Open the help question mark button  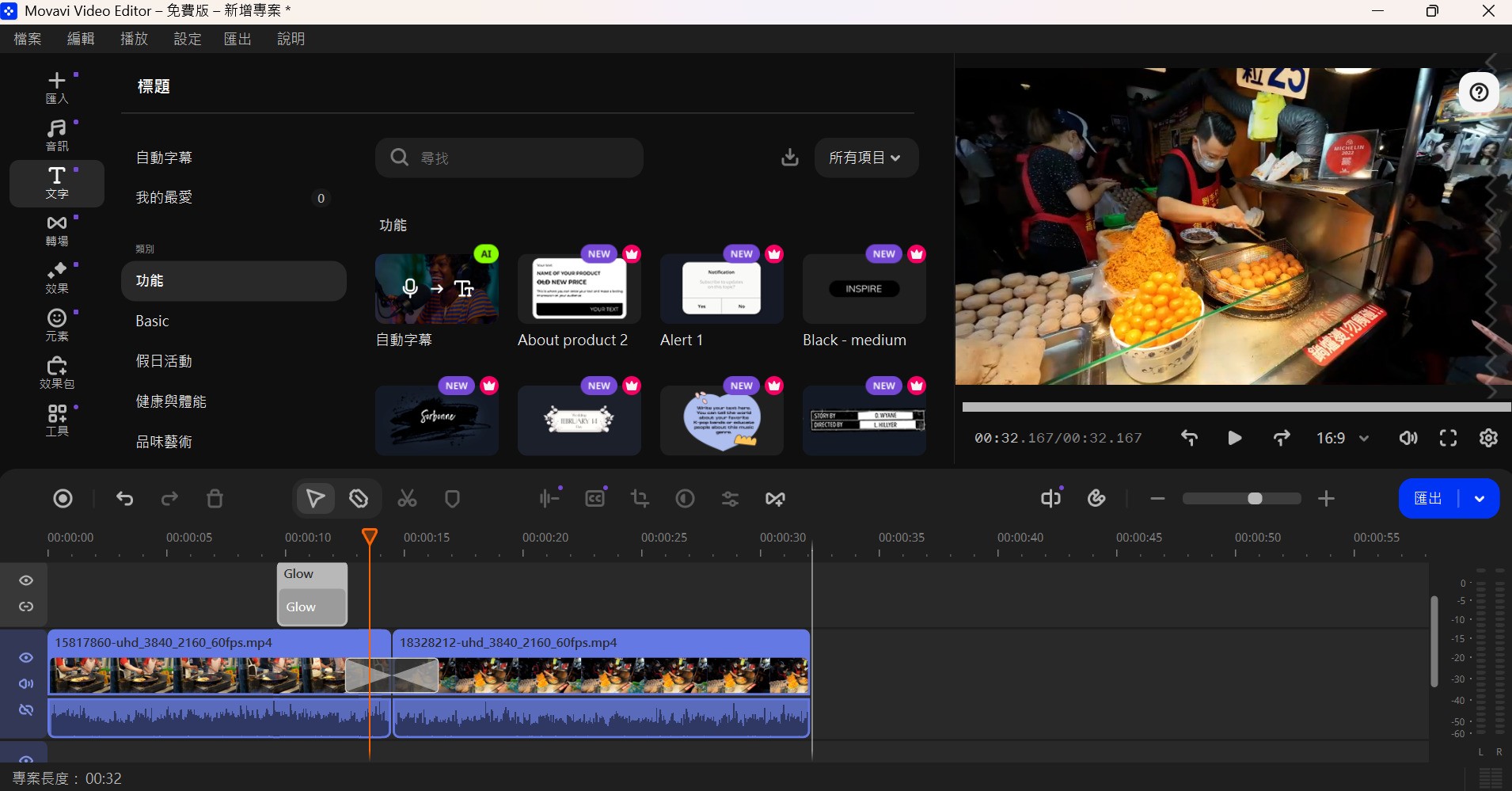point(1479,93)
